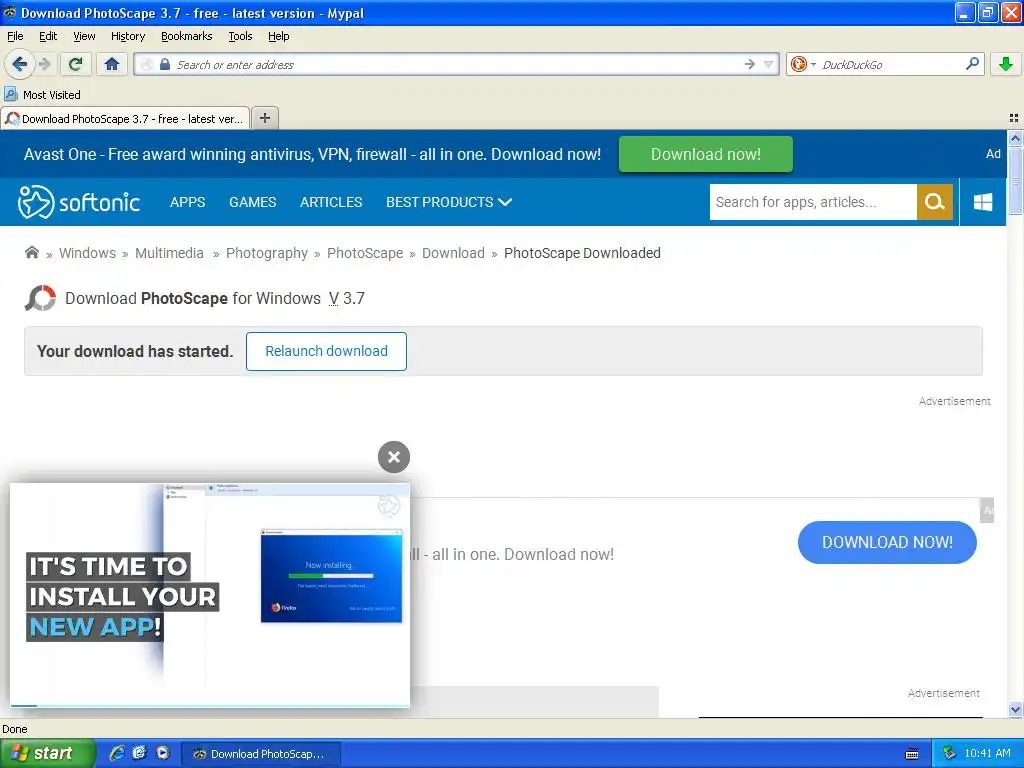Viewport: 1024px width, 768px height.
Task: Click the scrollbar up arrow
Action: [1015, 138]
